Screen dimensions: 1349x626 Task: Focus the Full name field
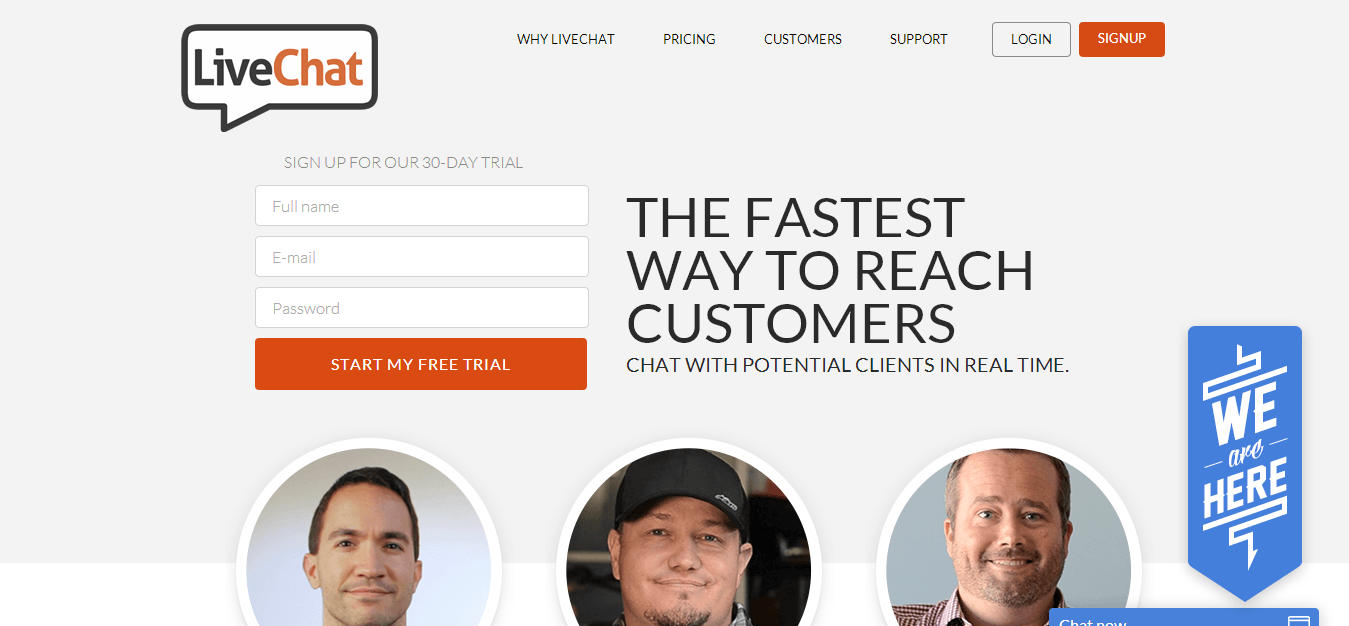422,206
